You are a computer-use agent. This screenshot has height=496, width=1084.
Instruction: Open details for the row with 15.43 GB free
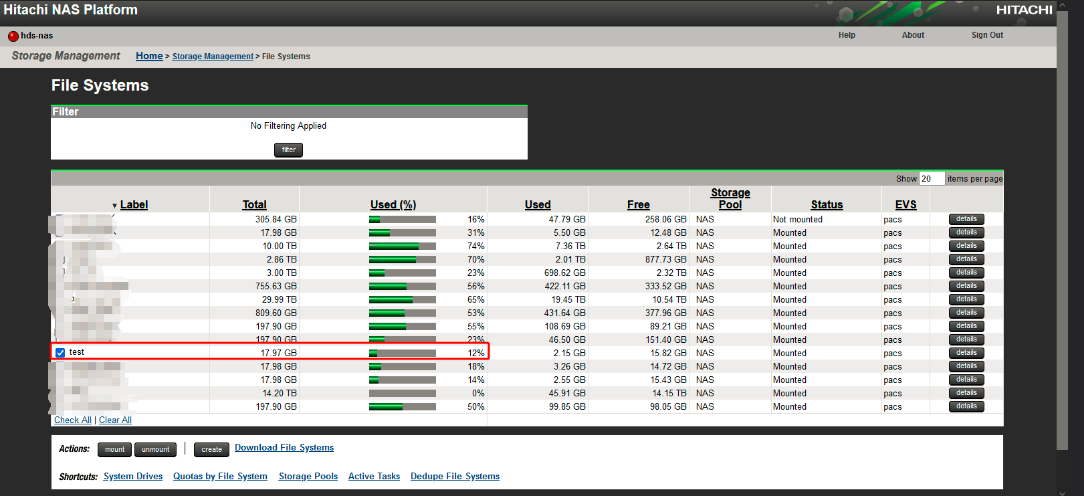[966, 380]
